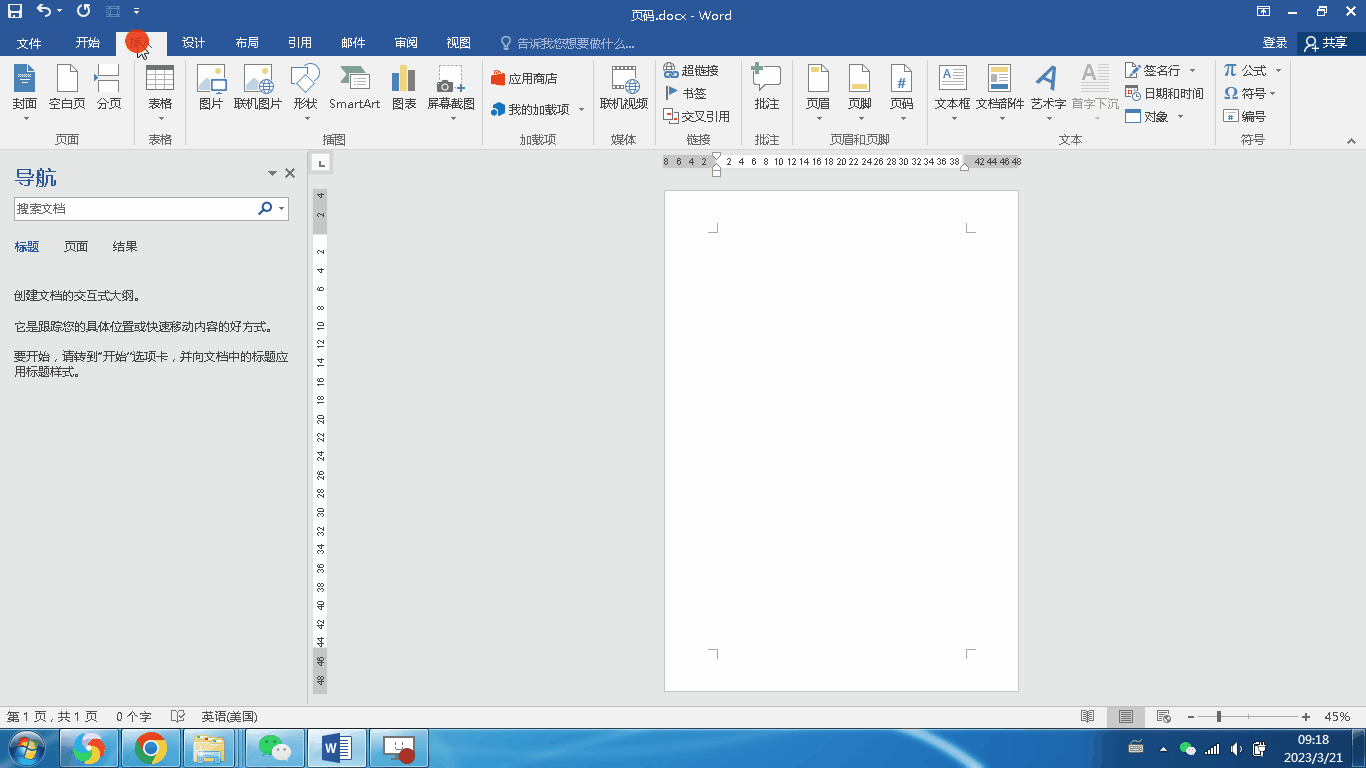This screenshot has height=768, width=1366.
Task: Close the Navigation (导航) pane
Action: point(290,173)
